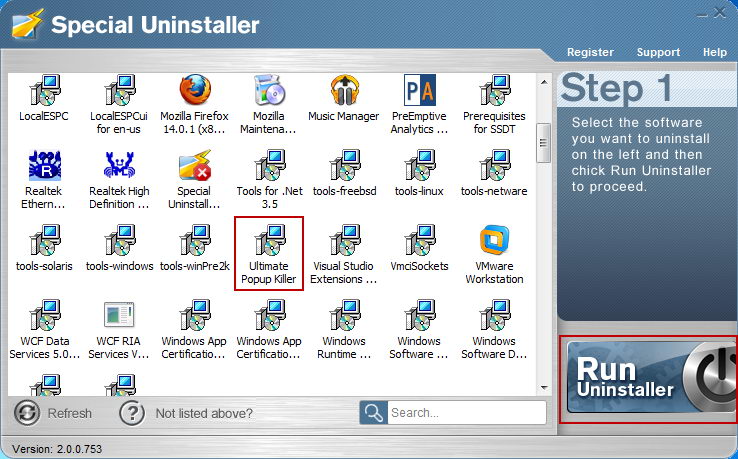Screen dimensions: 738x459
Task: Select Visual Studio Extensions icon
Action: 344,240
